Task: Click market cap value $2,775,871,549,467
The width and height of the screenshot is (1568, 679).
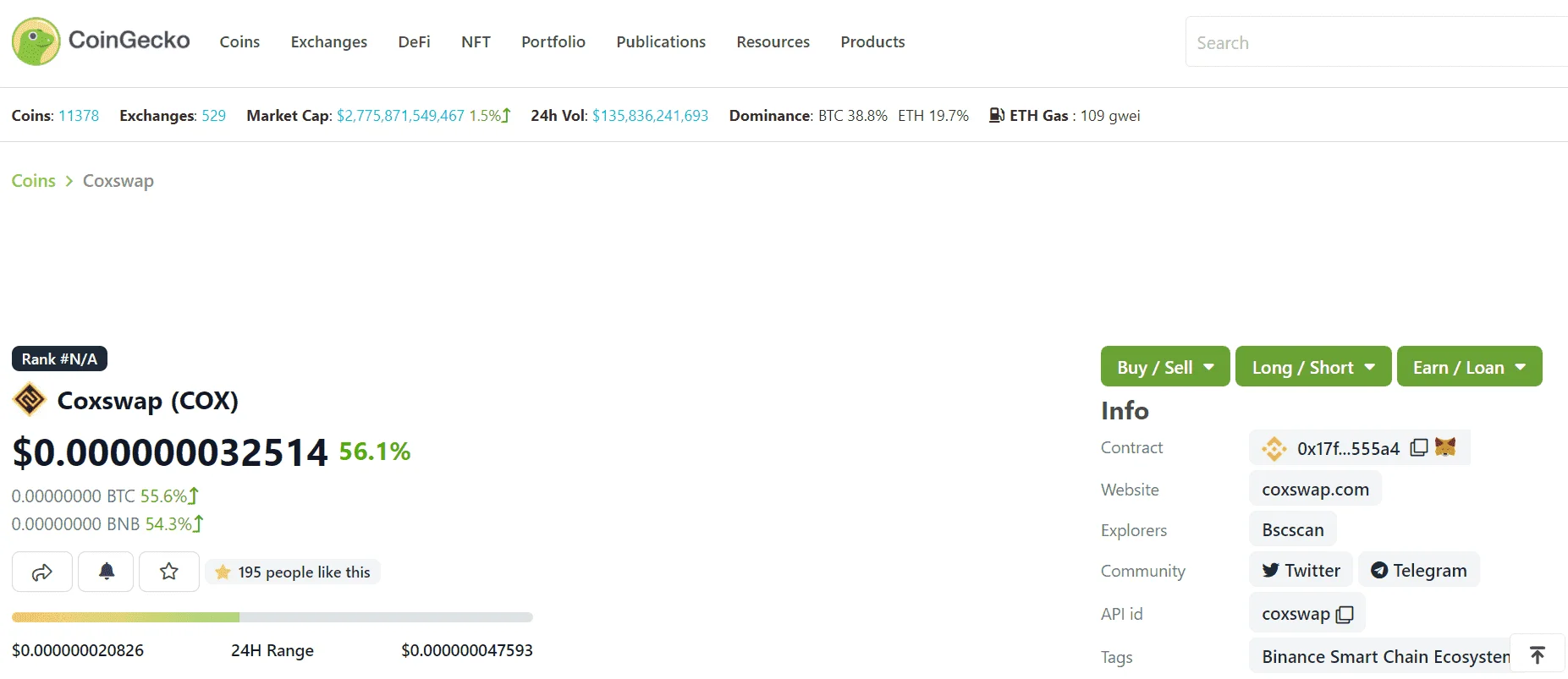Action: (400, 116)
